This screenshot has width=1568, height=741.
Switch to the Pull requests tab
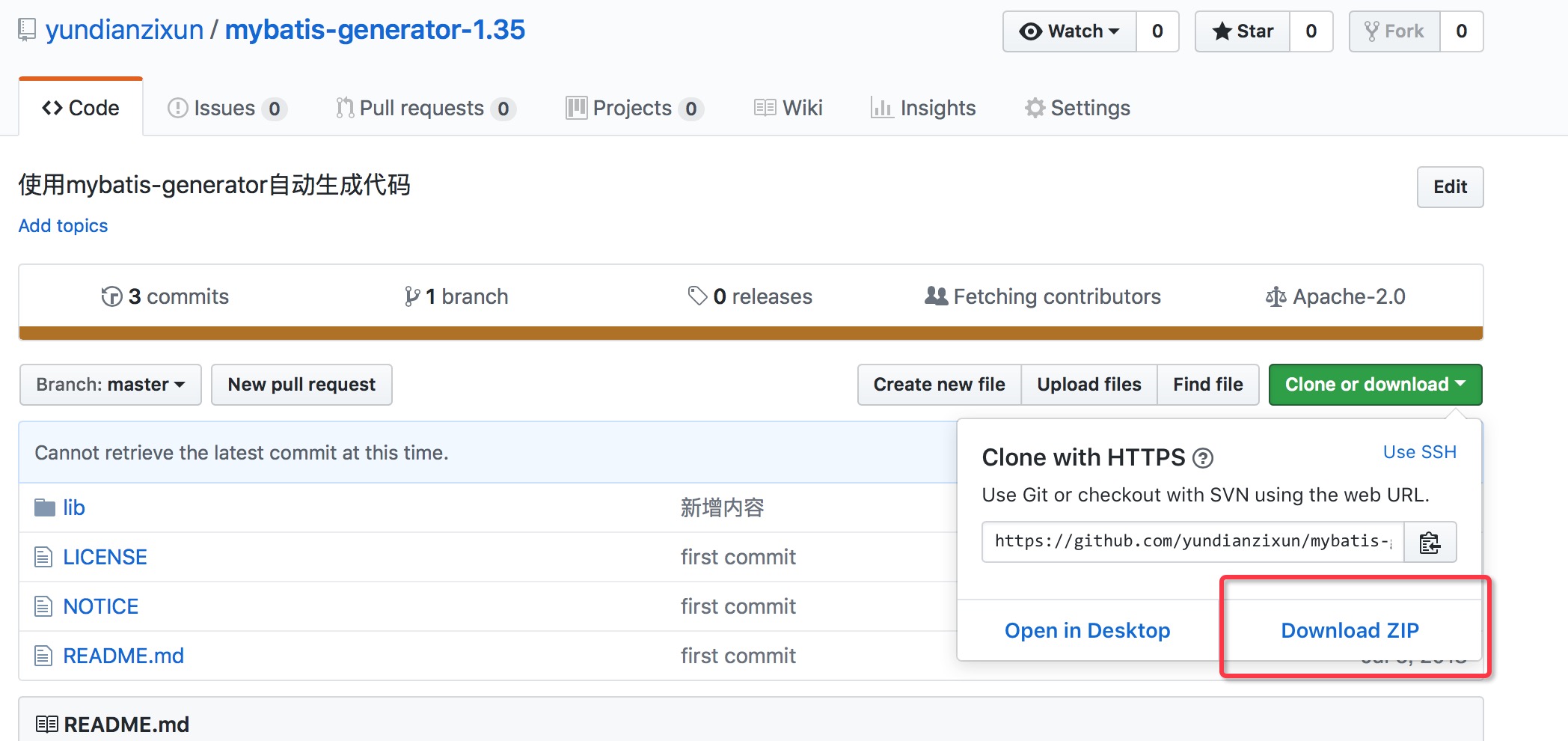[426, 108]
